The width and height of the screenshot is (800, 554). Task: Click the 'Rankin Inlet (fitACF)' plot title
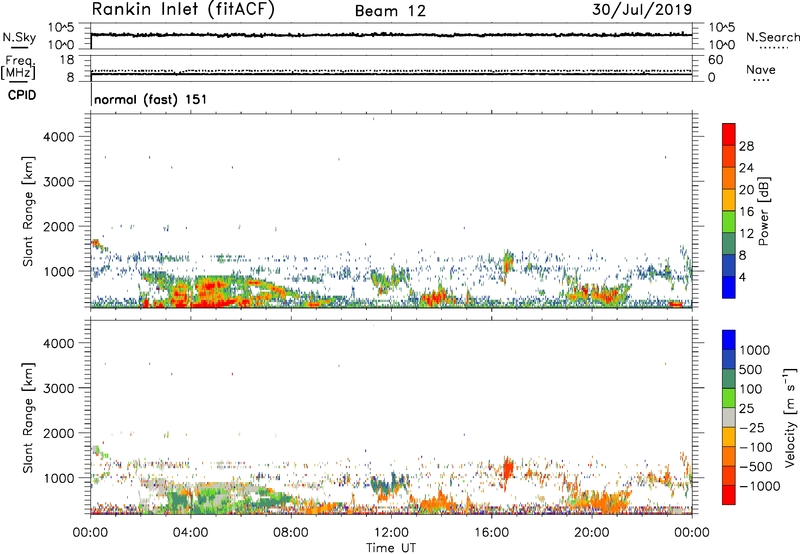pos(183,10)
